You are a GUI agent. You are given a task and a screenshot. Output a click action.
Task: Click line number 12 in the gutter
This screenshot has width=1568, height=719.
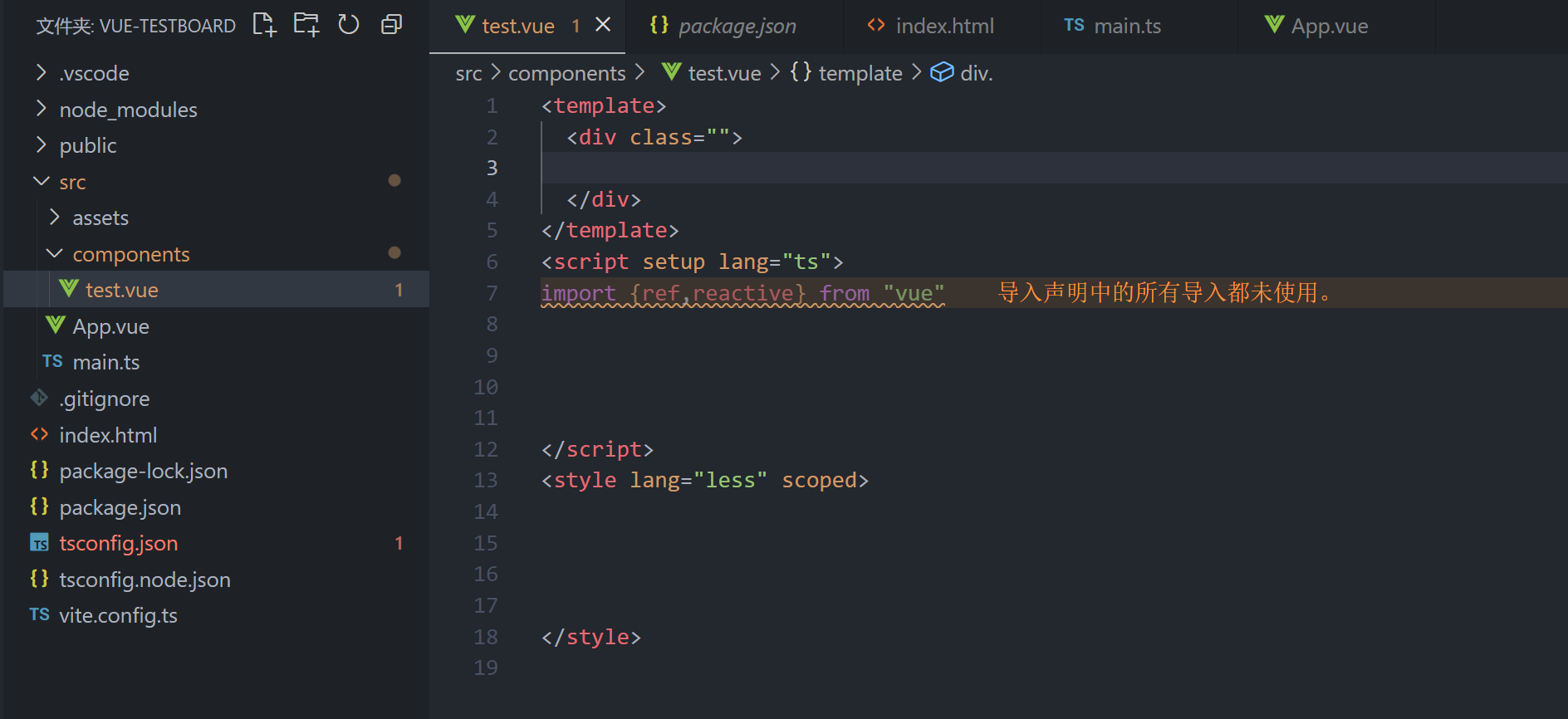coord(486,449)
